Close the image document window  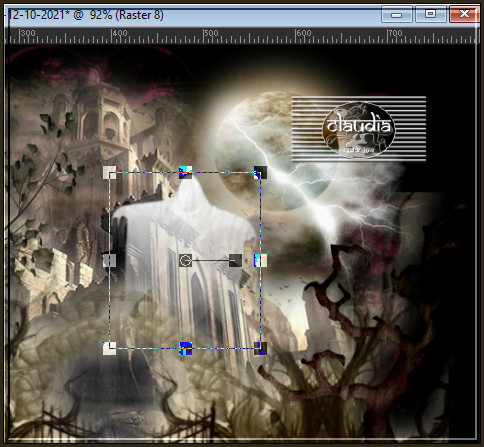click(464, 14)
